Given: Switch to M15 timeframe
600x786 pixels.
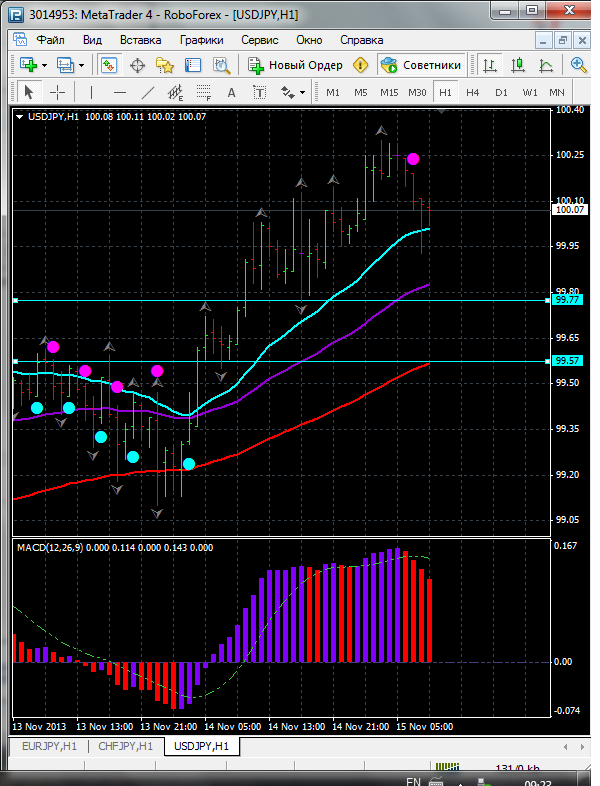Looking at the screenshot, I should [389, 93].
